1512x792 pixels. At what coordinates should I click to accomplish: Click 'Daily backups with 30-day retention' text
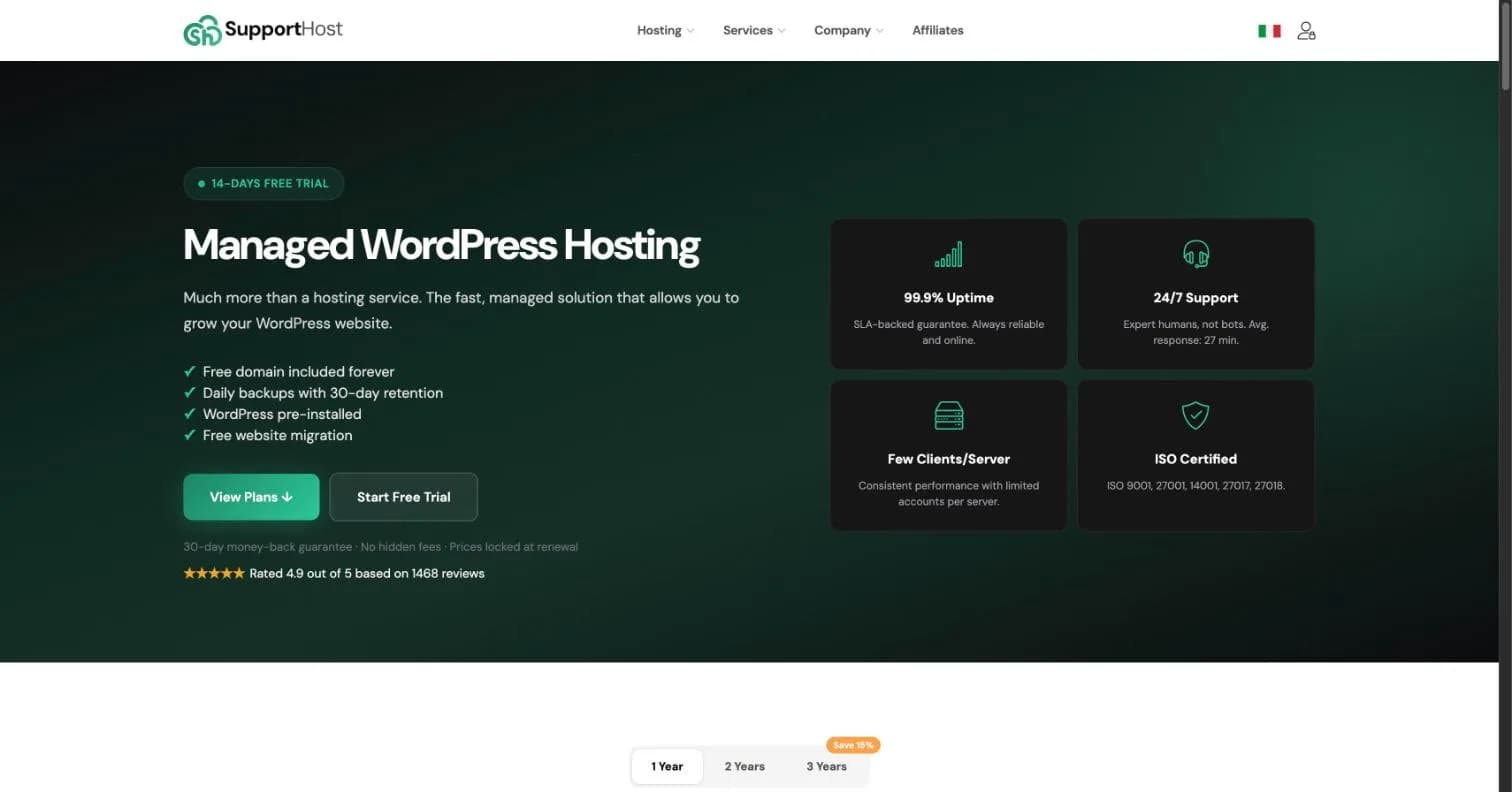tap(323, 393)
